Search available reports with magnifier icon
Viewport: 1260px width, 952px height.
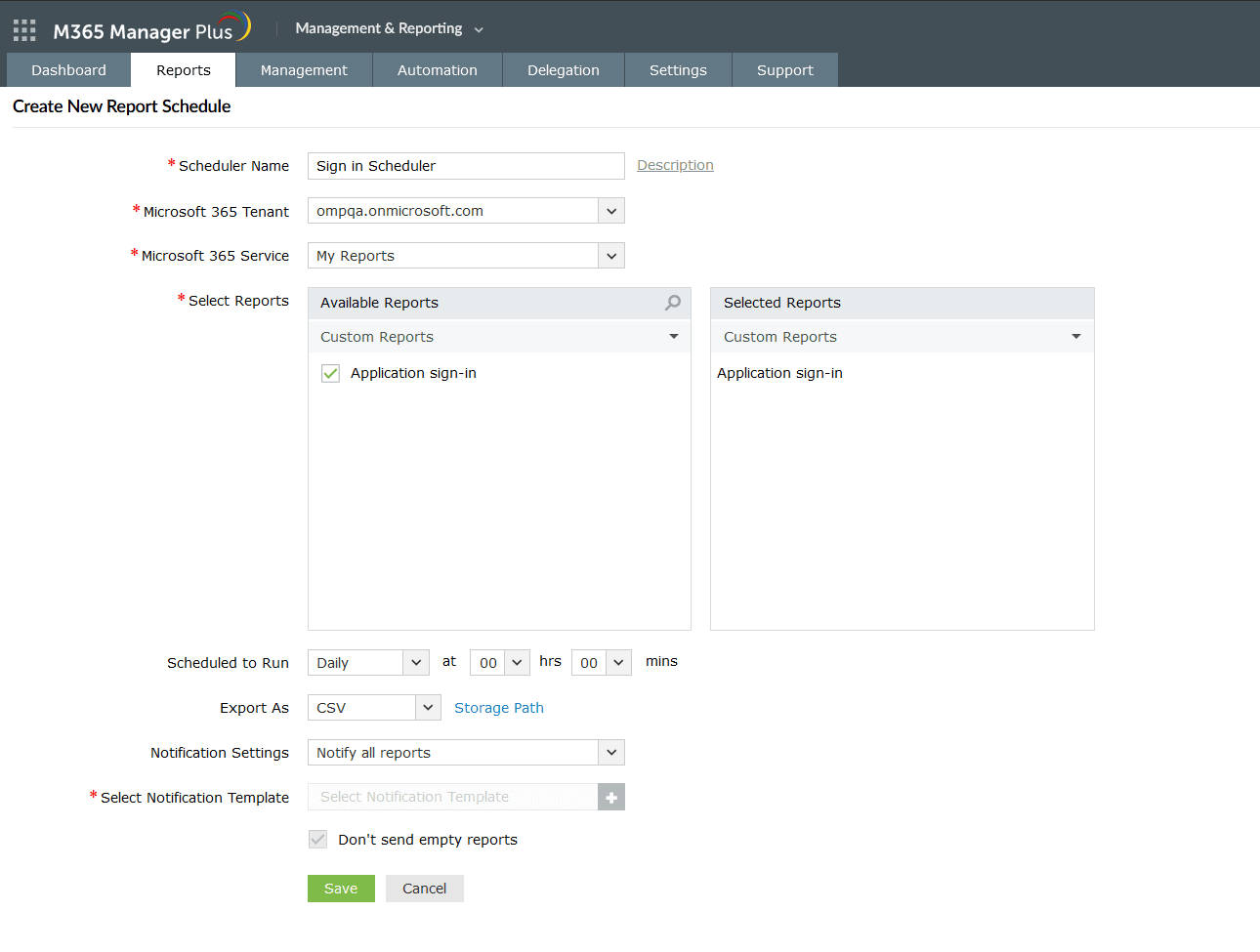[x=673, y=303]
